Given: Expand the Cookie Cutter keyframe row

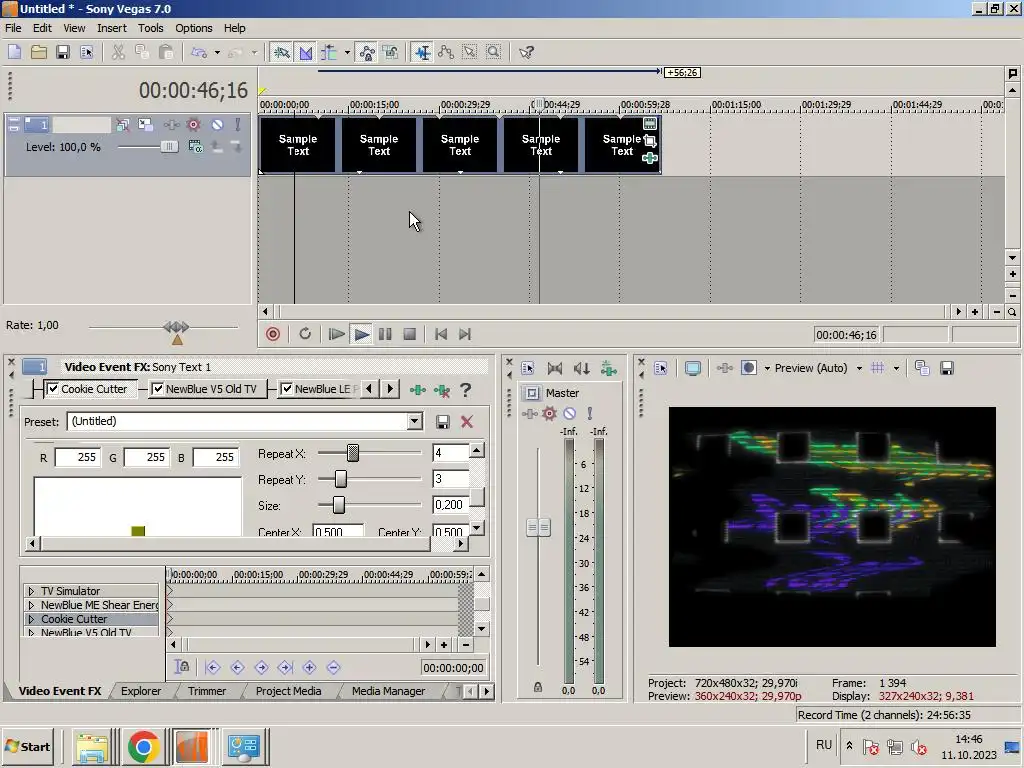Looking at the screenshot, I should 31,619.
